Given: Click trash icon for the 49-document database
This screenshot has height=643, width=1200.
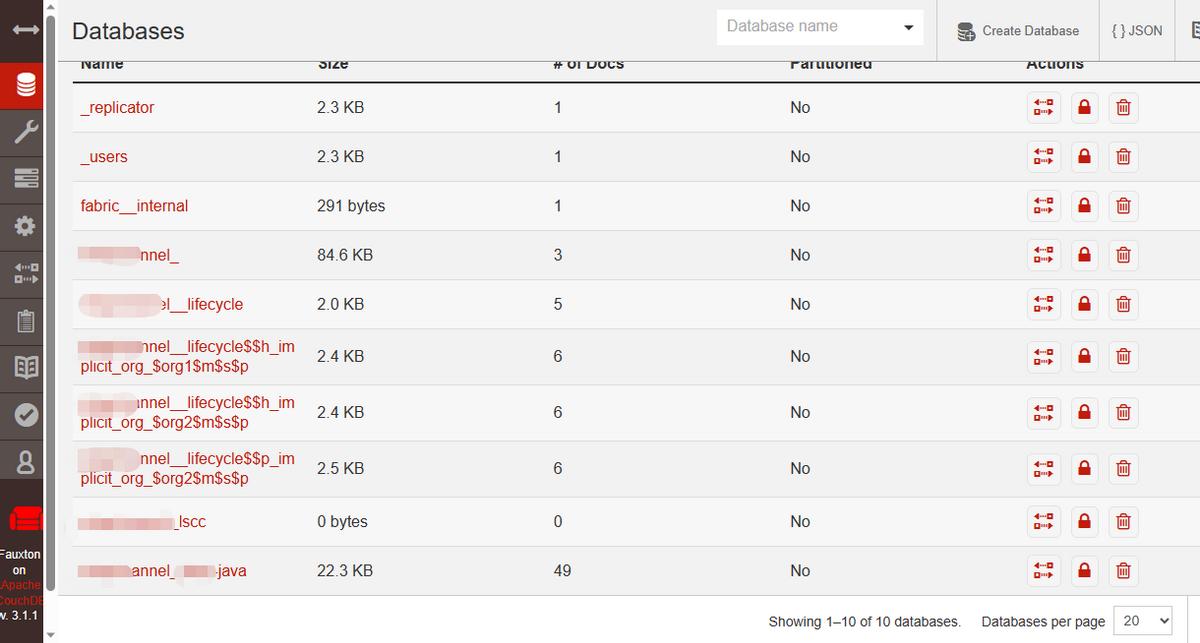Looking at the screenshot, I should click(1123, 571).
